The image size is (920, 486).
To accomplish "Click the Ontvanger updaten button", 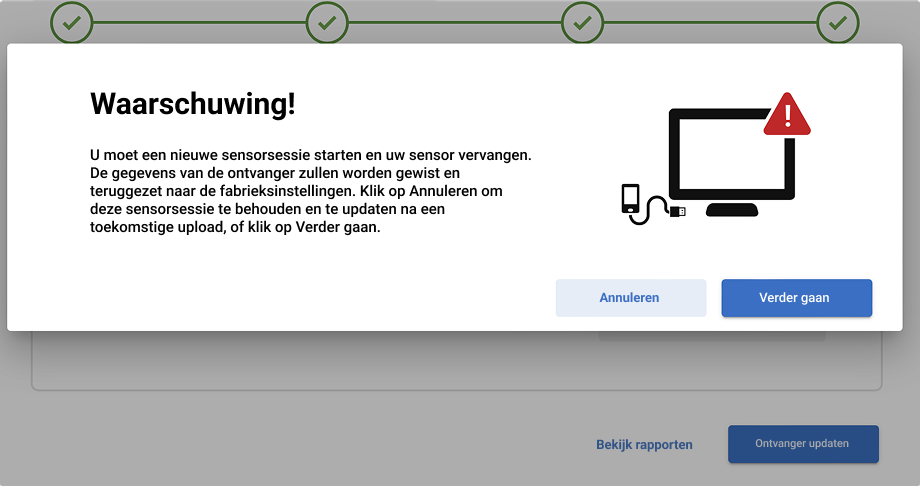I will pyautogui.click(x=803, y=444).
